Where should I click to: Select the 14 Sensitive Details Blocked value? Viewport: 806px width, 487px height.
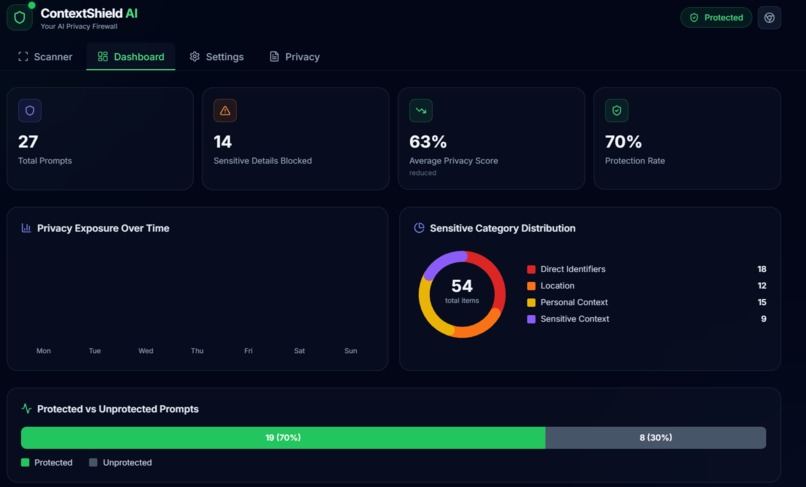pos(223,141)
